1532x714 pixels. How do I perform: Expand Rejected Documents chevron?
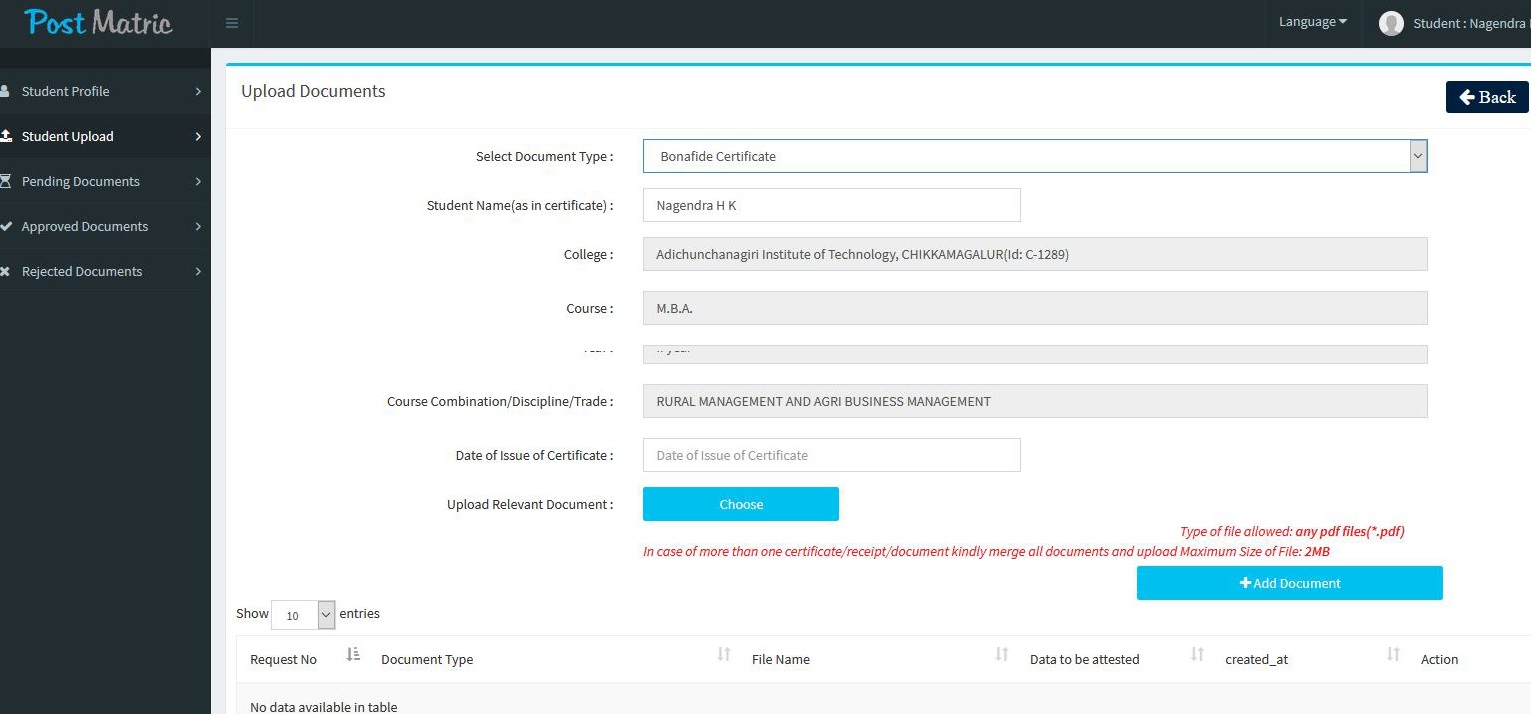(198, 271)
